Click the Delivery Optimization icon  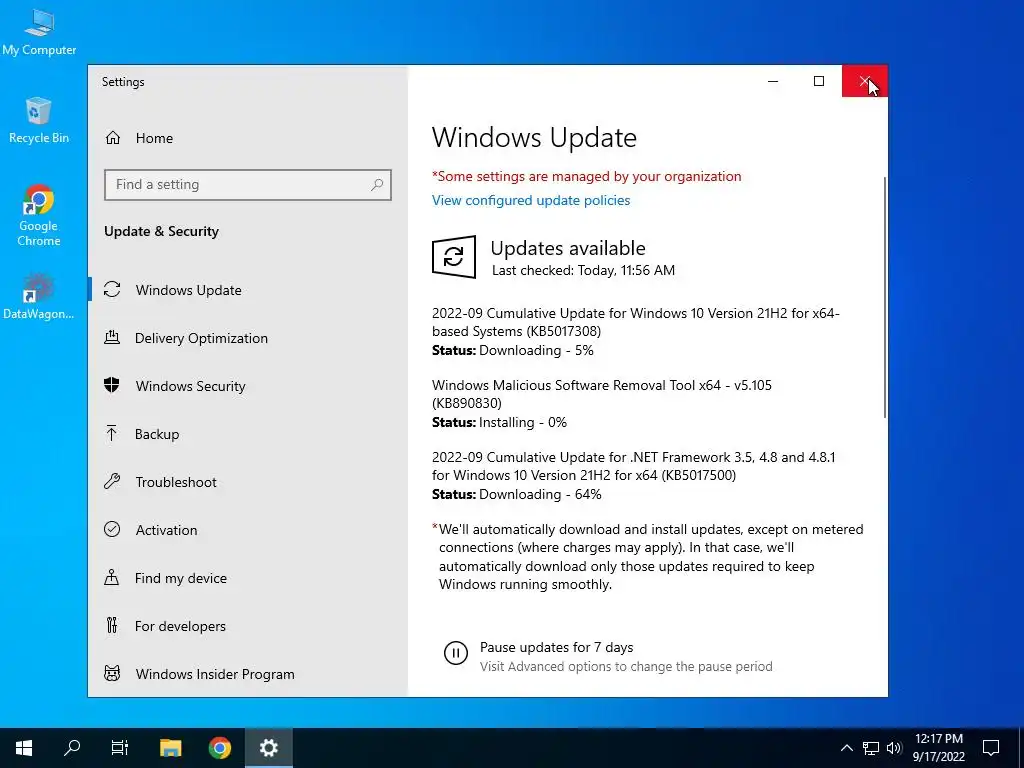[112, 338]
